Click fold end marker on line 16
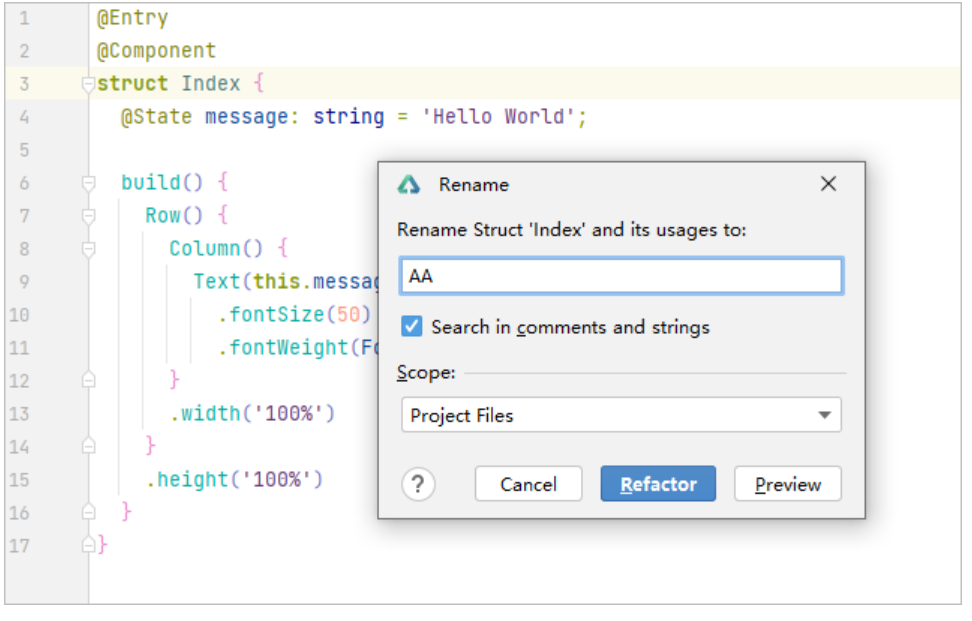Viewport: 972px width, 621px height. (x=89, y=513)
